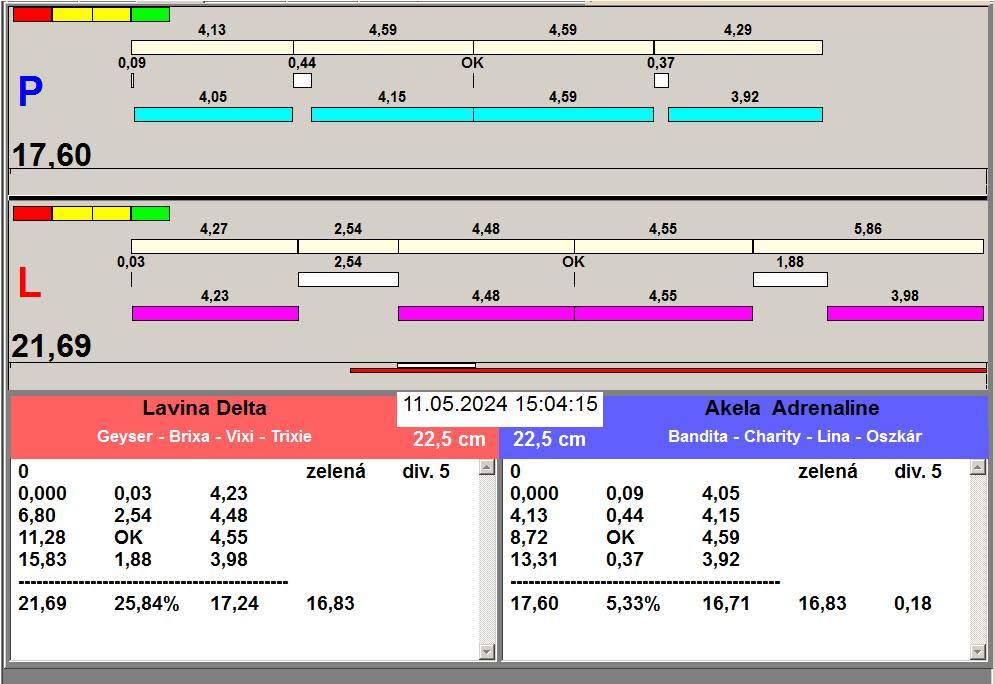Screen dimensions: 995x684
Task: Click the 15,83 row in Lavina Delta results
Action: point(133,560)
